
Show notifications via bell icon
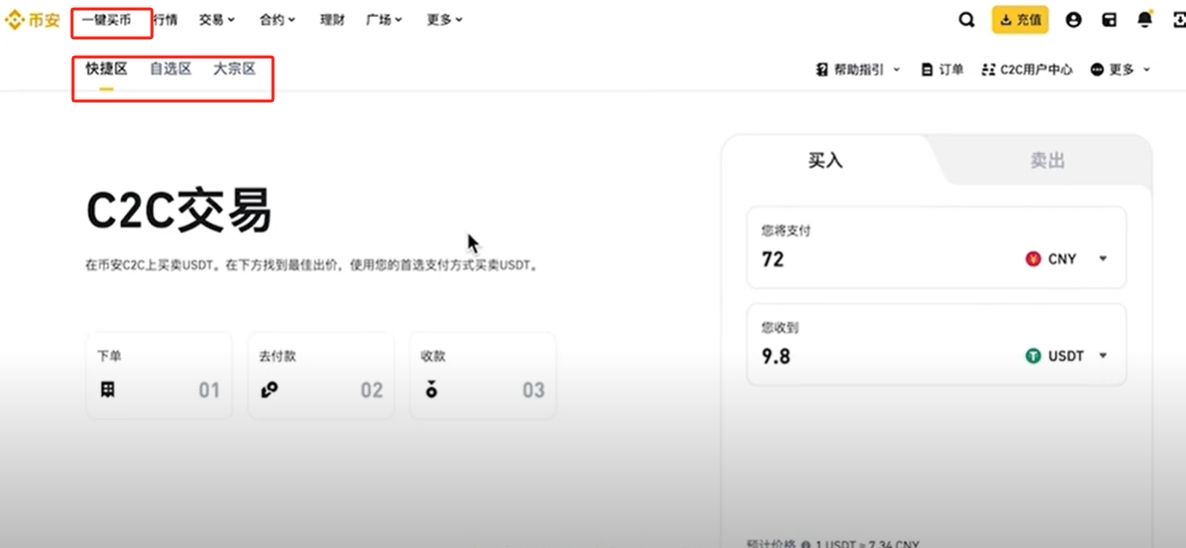click(1144, 19)
